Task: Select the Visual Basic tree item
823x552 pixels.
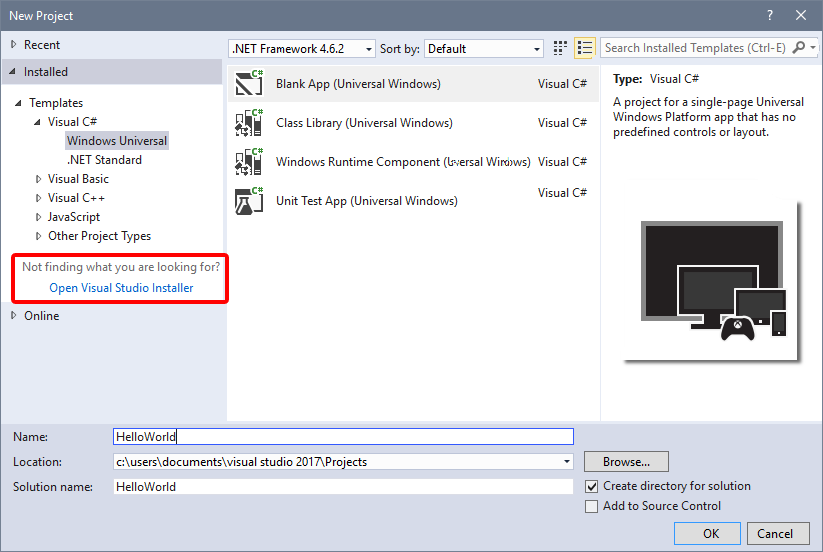Action: pos(78,179)
